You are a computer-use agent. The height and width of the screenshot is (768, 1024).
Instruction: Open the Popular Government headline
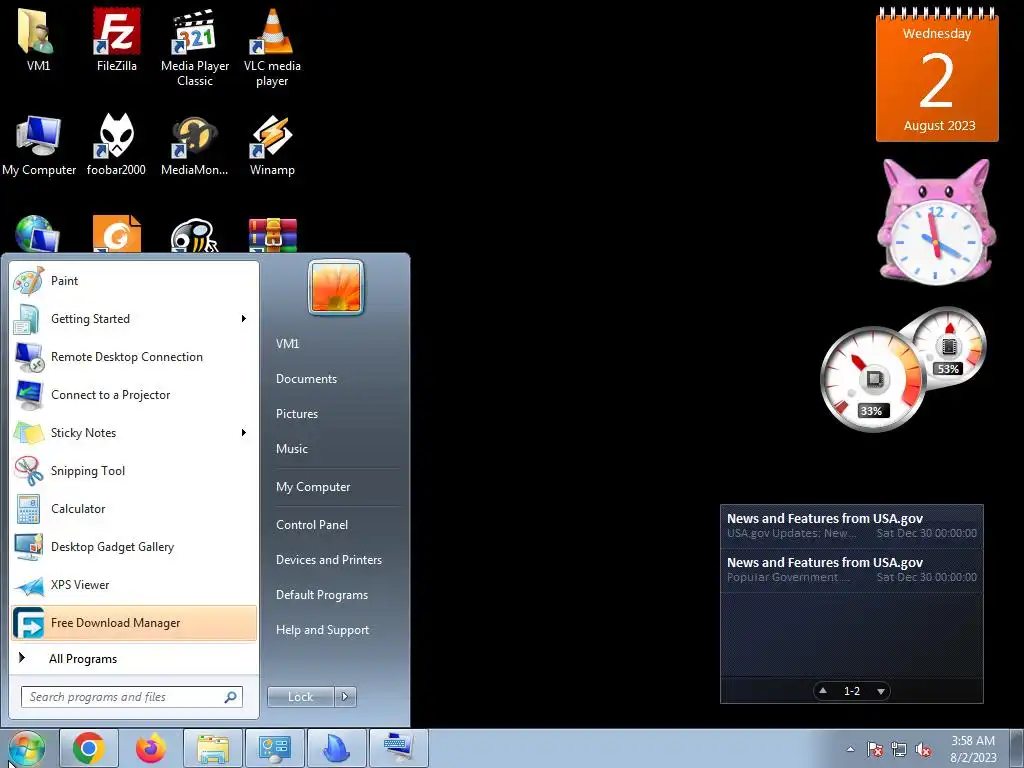point(852,569)
